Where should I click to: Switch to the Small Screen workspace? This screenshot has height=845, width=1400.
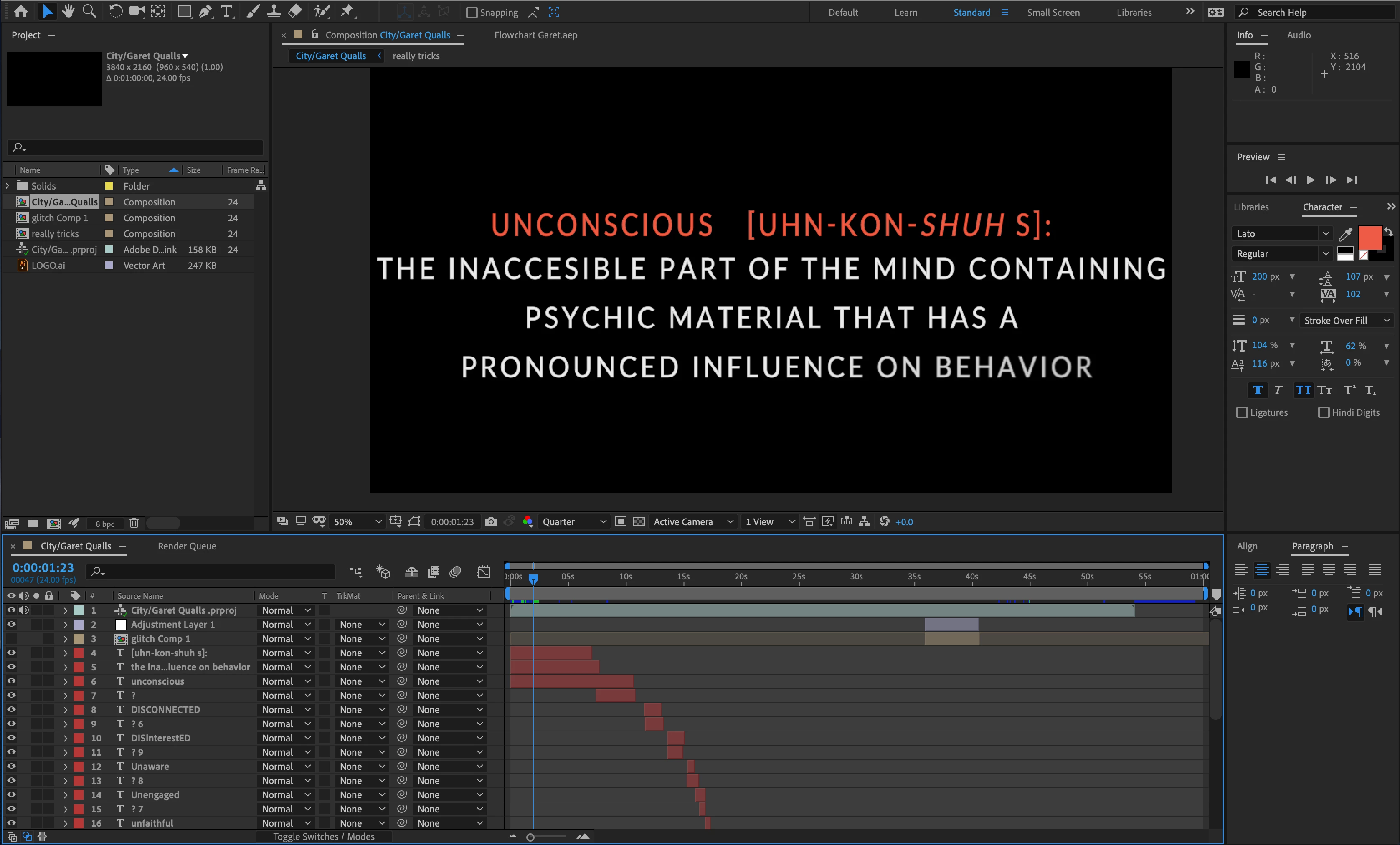pyautogui.click(x=1053, y=13)
